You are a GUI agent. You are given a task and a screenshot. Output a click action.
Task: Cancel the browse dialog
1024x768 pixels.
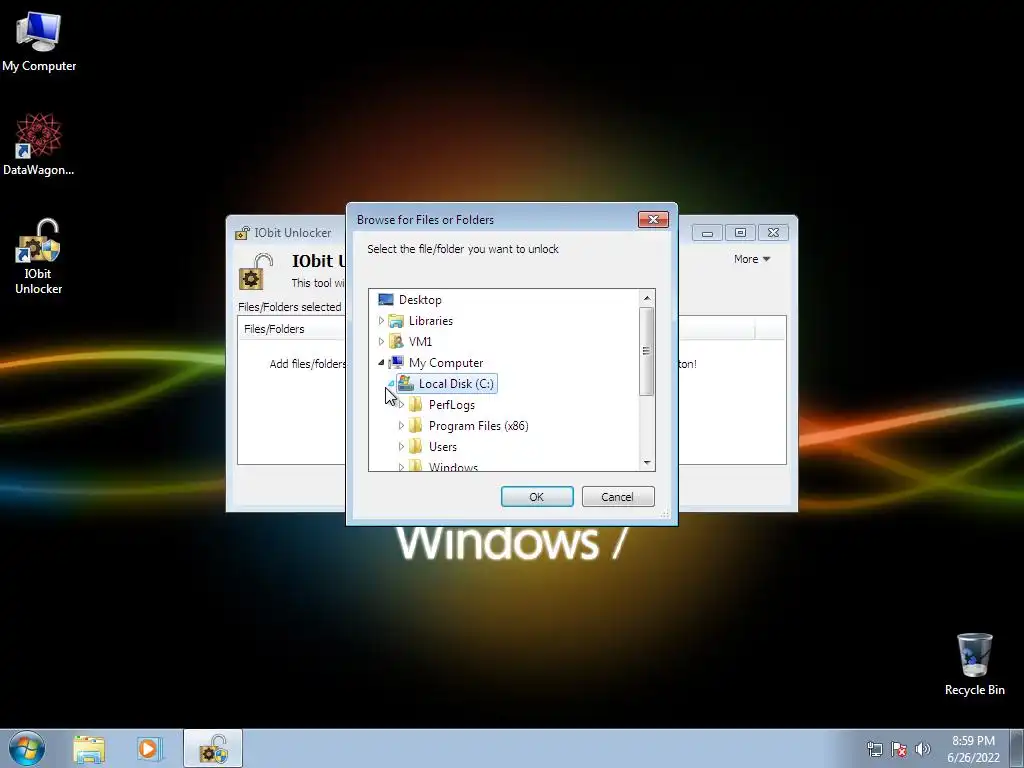tap(618, 497)
